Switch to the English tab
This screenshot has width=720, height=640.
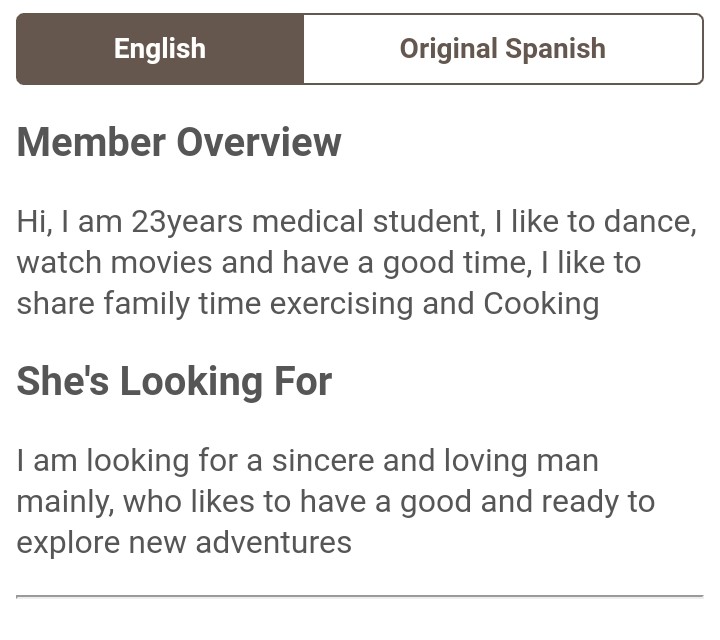click(160, 49)
